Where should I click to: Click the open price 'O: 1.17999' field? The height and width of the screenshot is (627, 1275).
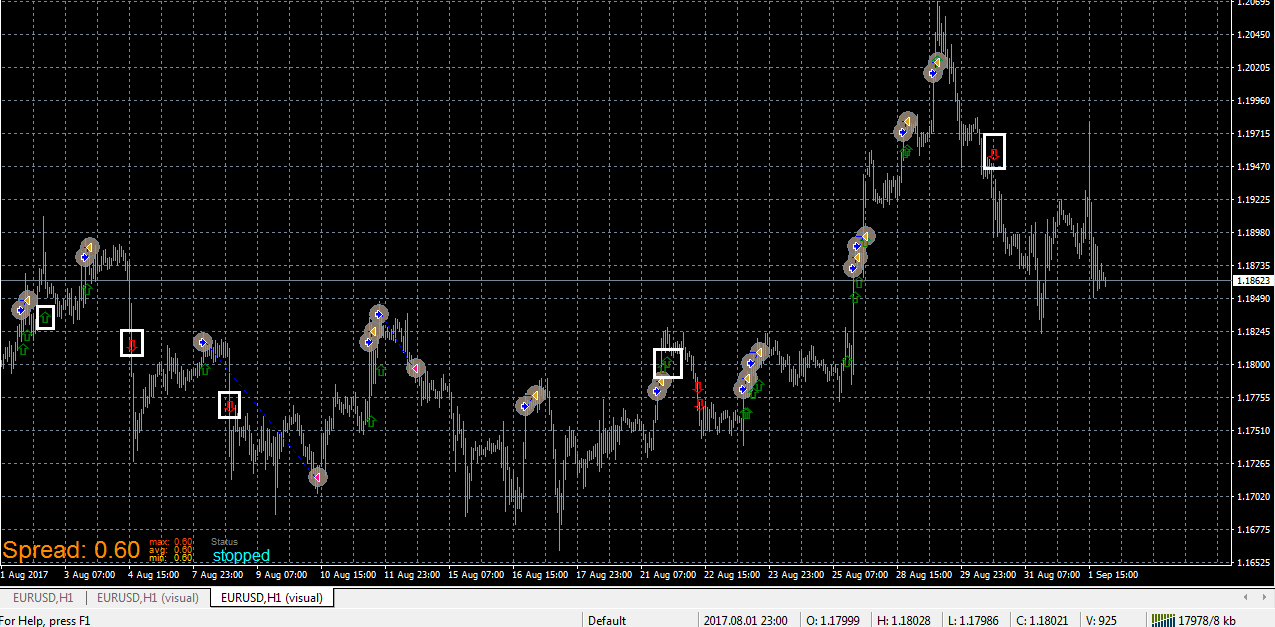[x=832, y=620]
